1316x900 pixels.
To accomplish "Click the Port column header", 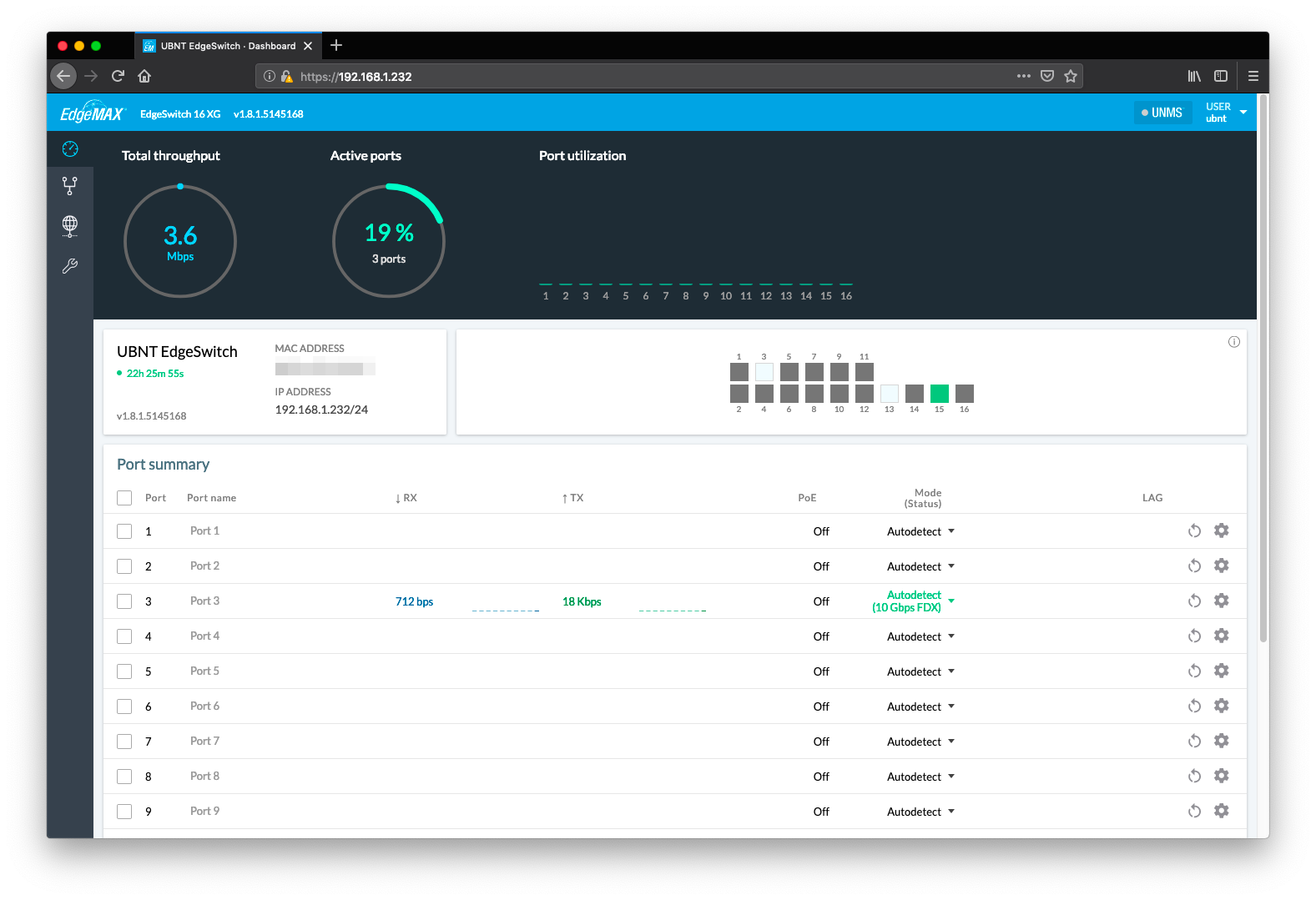I will [x=155, y=498].
